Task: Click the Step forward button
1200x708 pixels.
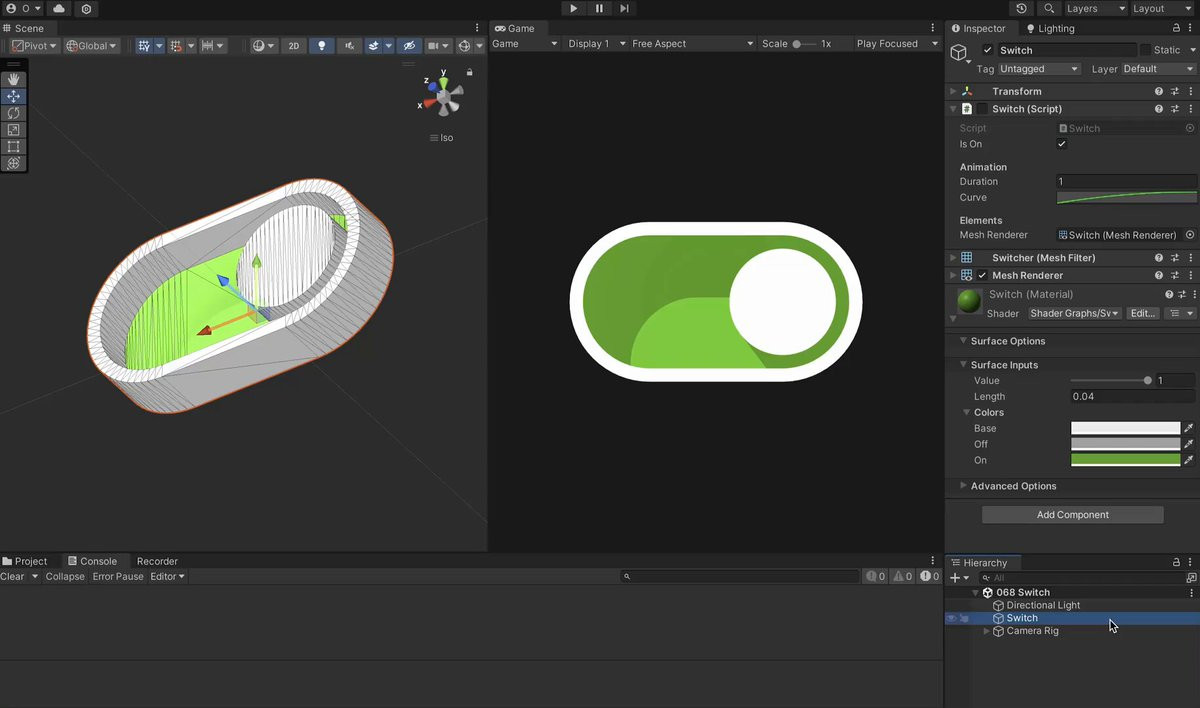Action: pos(624,8)
